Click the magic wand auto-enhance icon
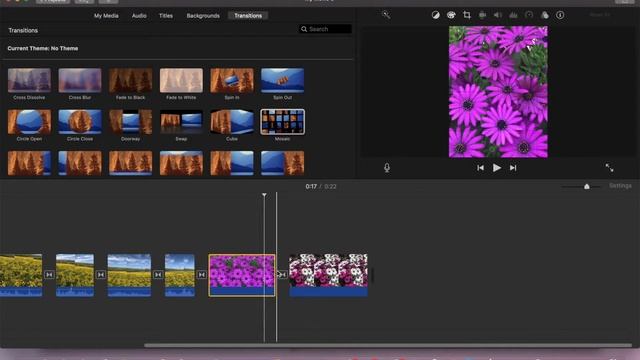The height and width of the screenshot is (360, 640). click(x=386, y=15)
